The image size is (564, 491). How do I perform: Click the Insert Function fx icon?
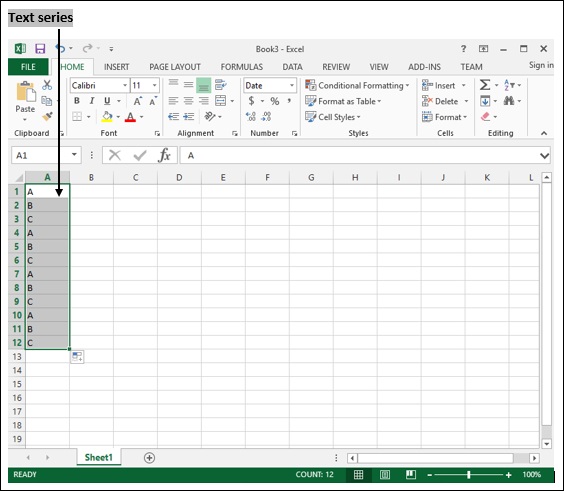tap(164, 155)
